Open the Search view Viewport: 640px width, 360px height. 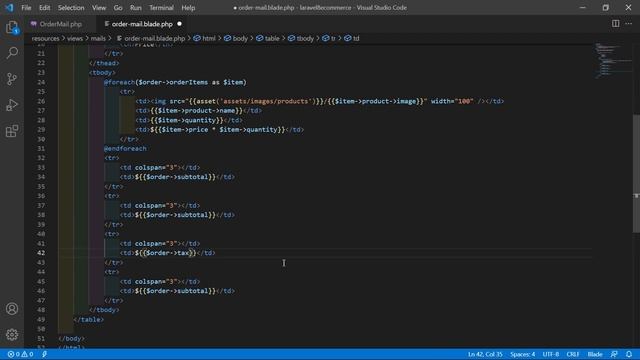point(12,53)
